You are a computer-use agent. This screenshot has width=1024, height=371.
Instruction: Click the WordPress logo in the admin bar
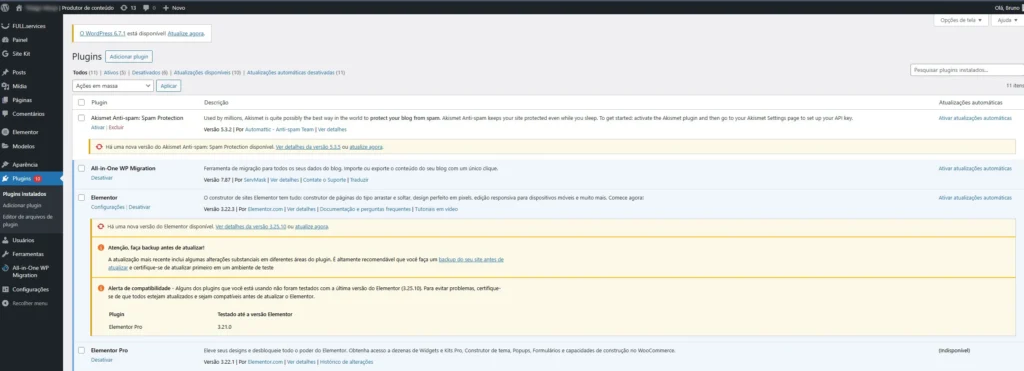tap(5, 7)
